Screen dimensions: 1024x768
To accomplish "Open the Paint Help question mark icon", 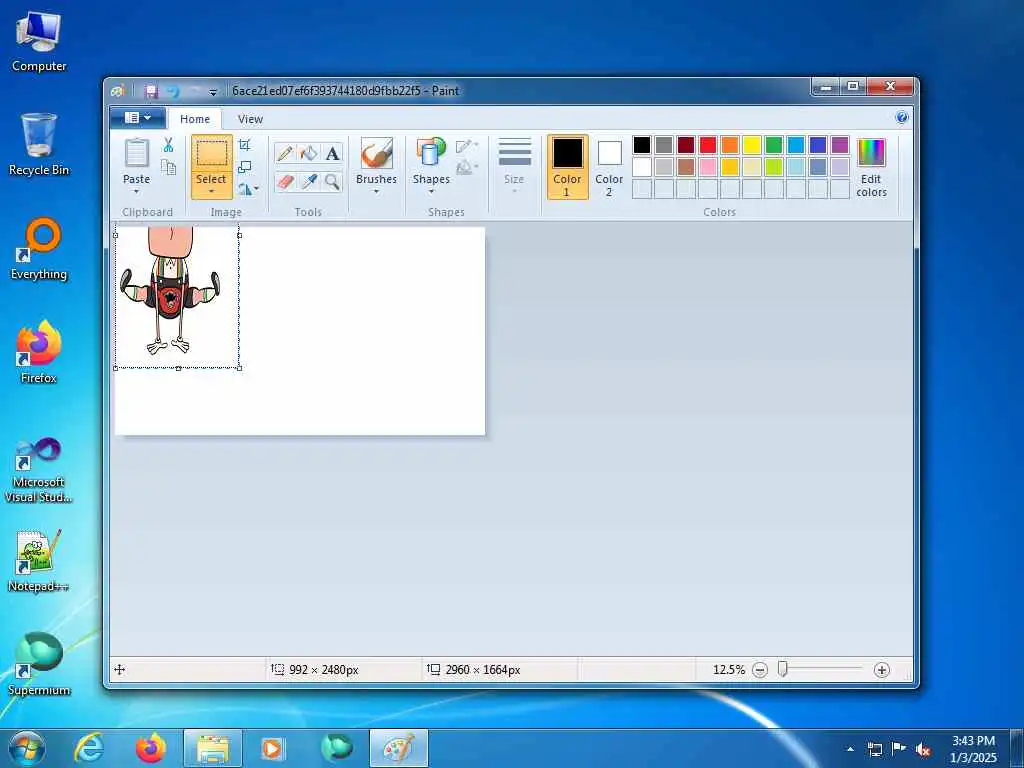I will (902, 118).
